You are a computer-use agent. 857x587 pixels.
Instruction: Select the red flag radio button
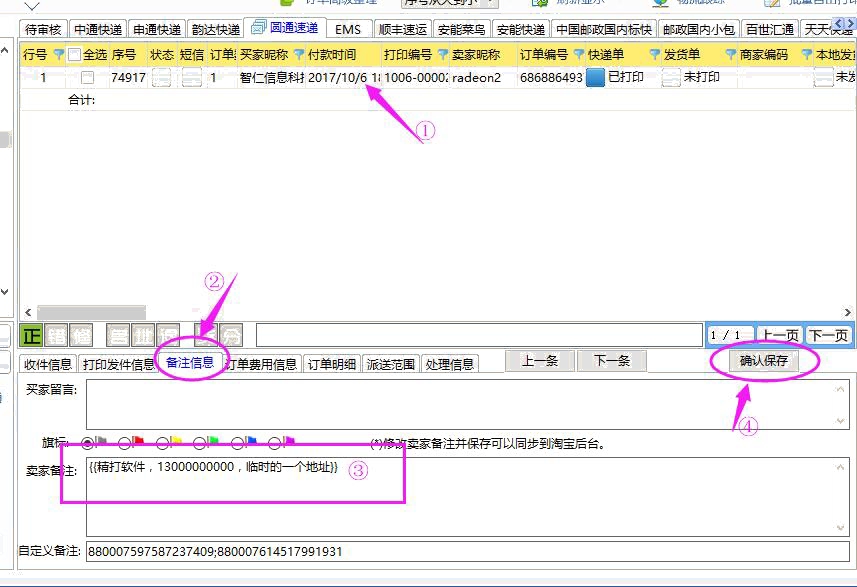(125, 443)
